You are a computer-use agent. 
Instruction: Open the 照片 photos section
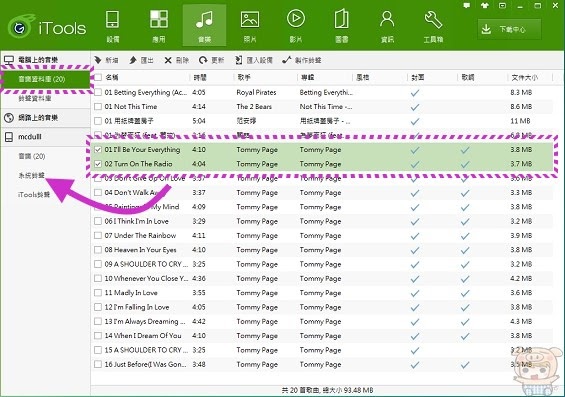[250, 26]
